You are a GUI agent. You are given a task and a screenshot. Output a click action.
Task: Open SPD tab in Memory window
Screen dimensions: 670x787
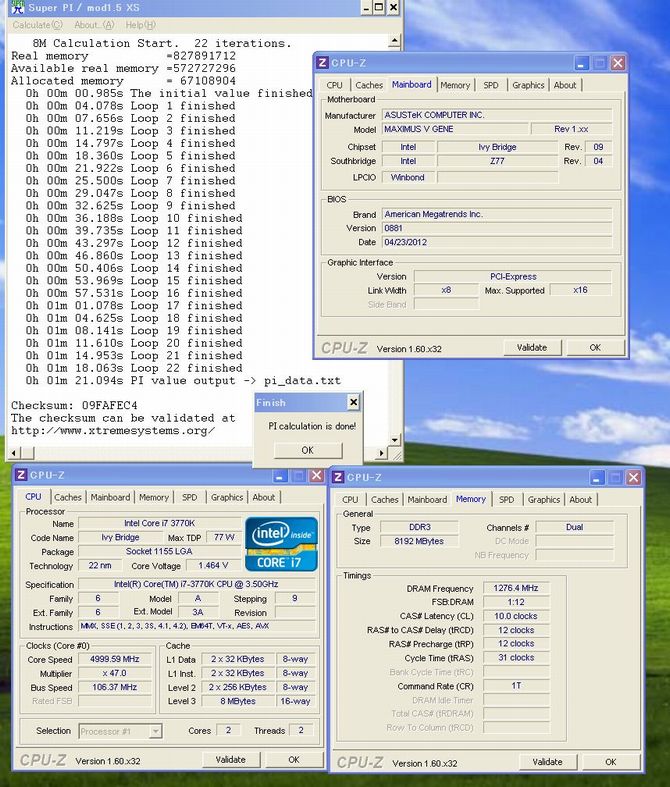click(x=506, y=500)
